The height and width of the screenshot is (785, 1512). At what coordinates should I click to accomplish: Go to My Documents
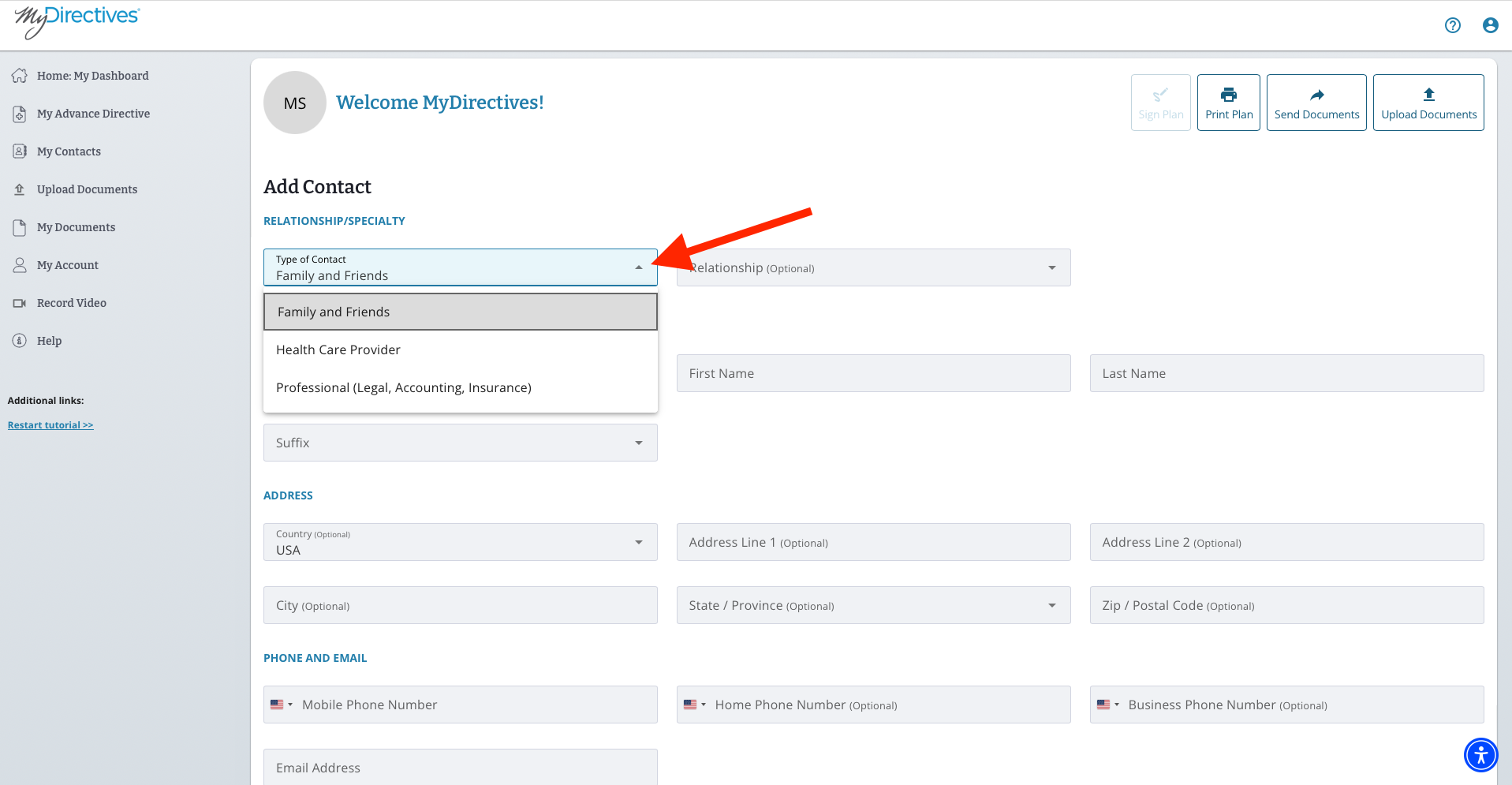pyautogui.click(x=76, y=227)
